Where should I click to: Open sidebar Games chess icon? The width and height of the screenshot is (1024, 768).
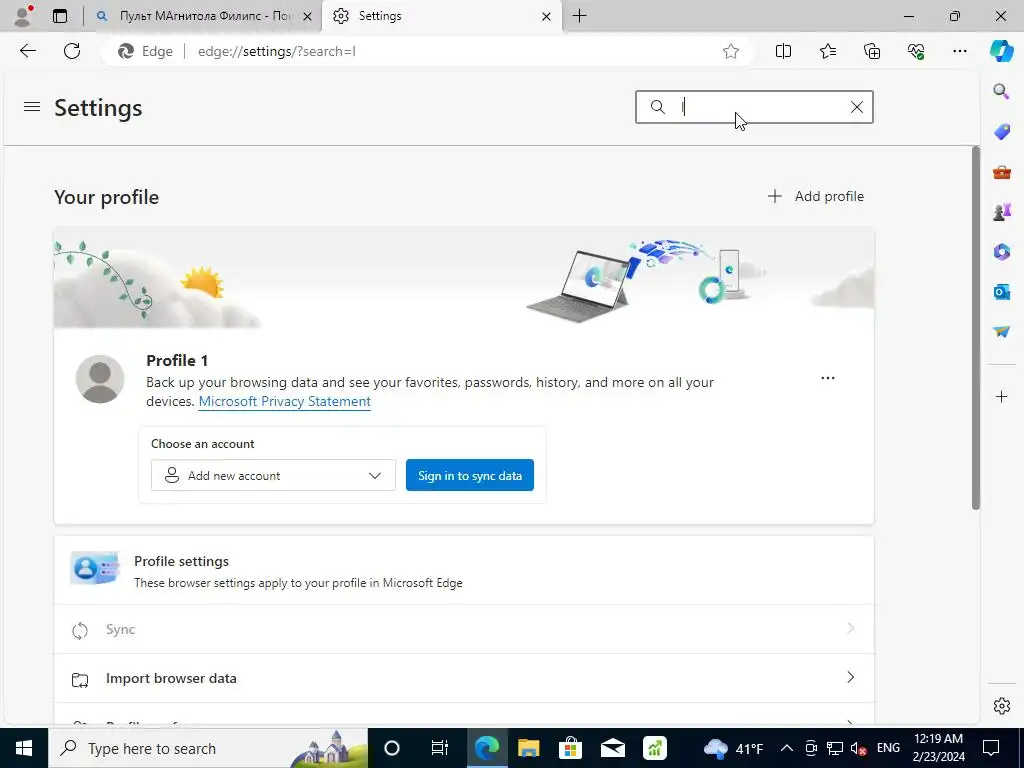(1001, 212)
